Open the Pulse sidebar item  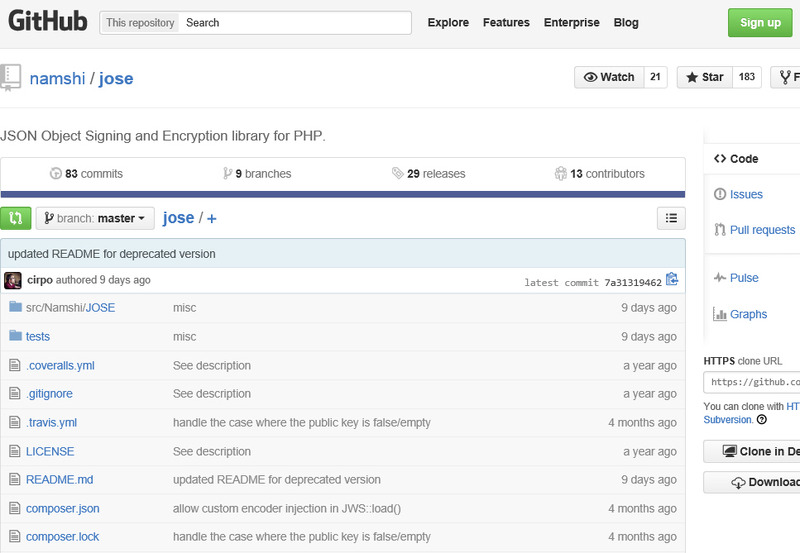(x=744, y=278)
